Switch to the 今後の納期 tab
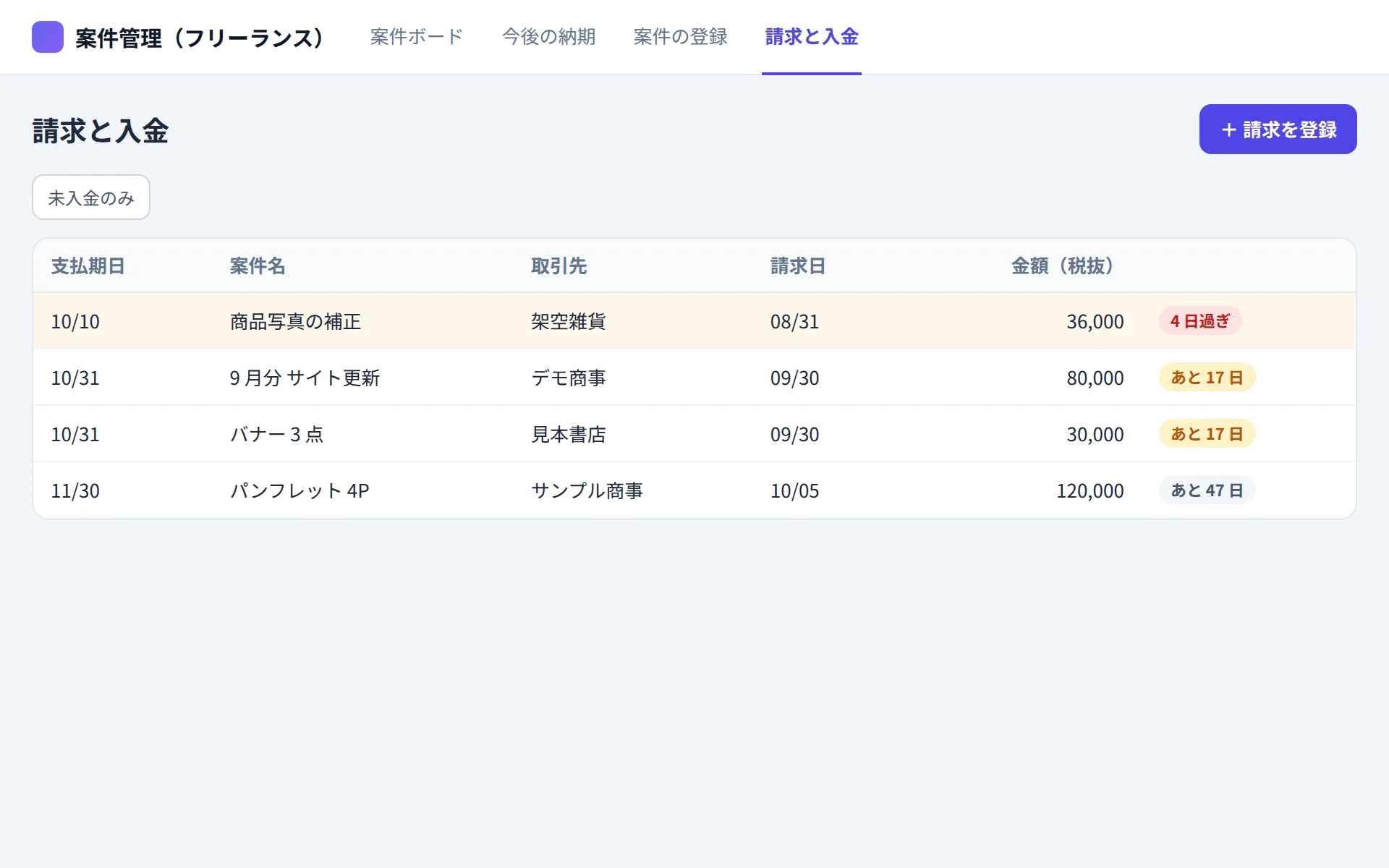The image size is (1389, 868). coord(549,37)
